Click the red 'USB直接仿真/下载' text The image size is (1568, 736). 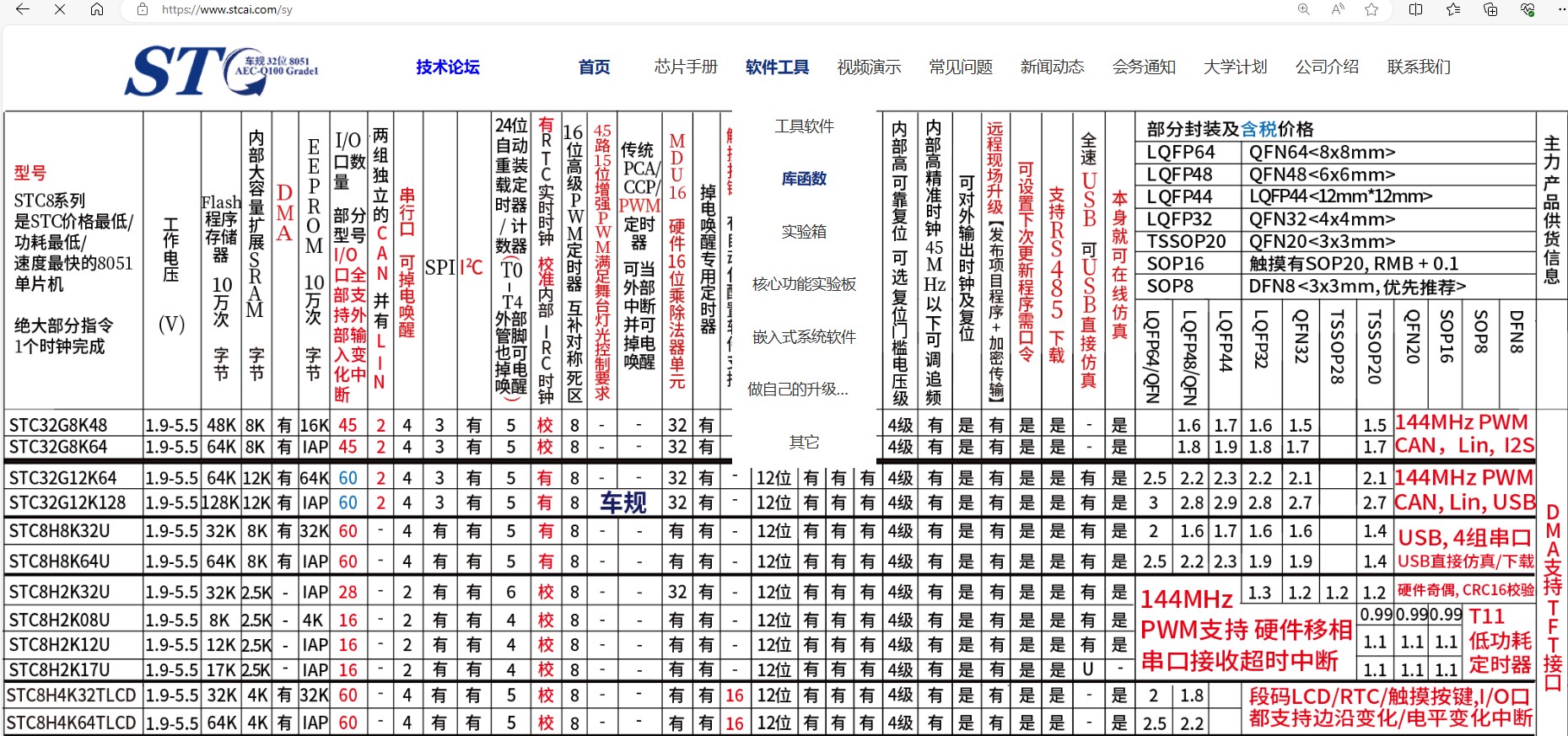click(x=1466, y=561)
